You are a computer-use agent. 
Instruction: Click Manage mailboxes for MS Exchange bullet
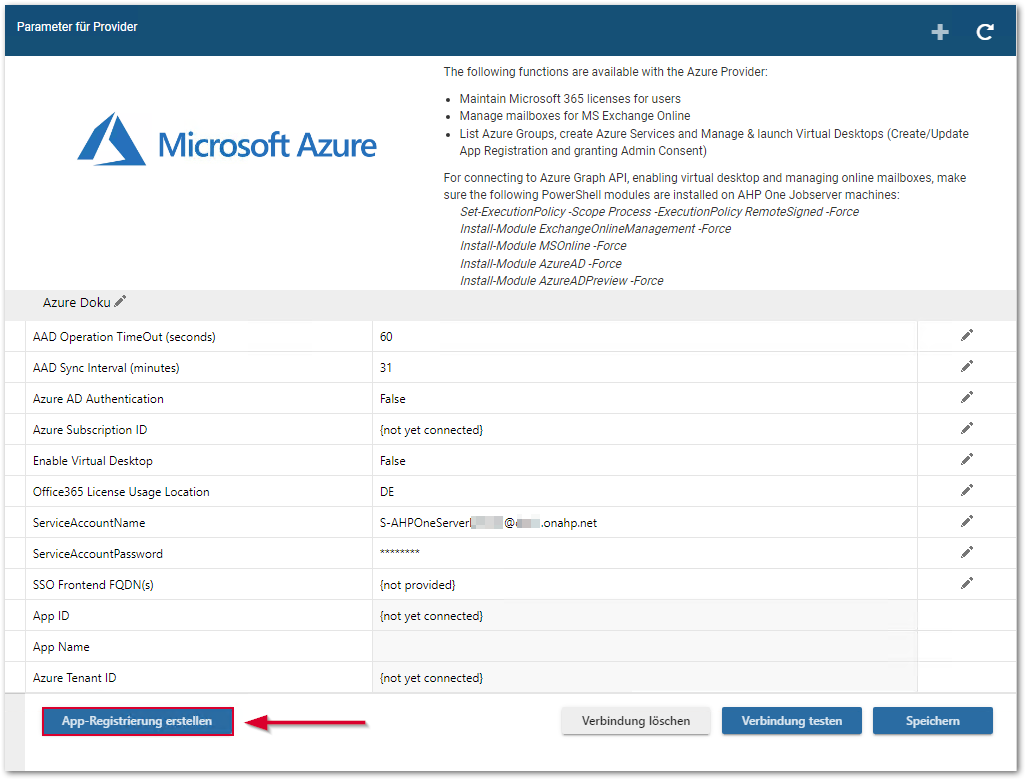(x=575, y=116)
